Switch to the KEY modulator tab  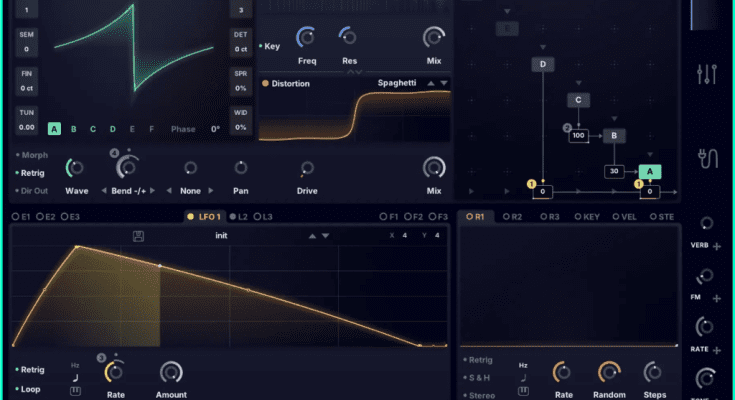(x=588, y=216)
